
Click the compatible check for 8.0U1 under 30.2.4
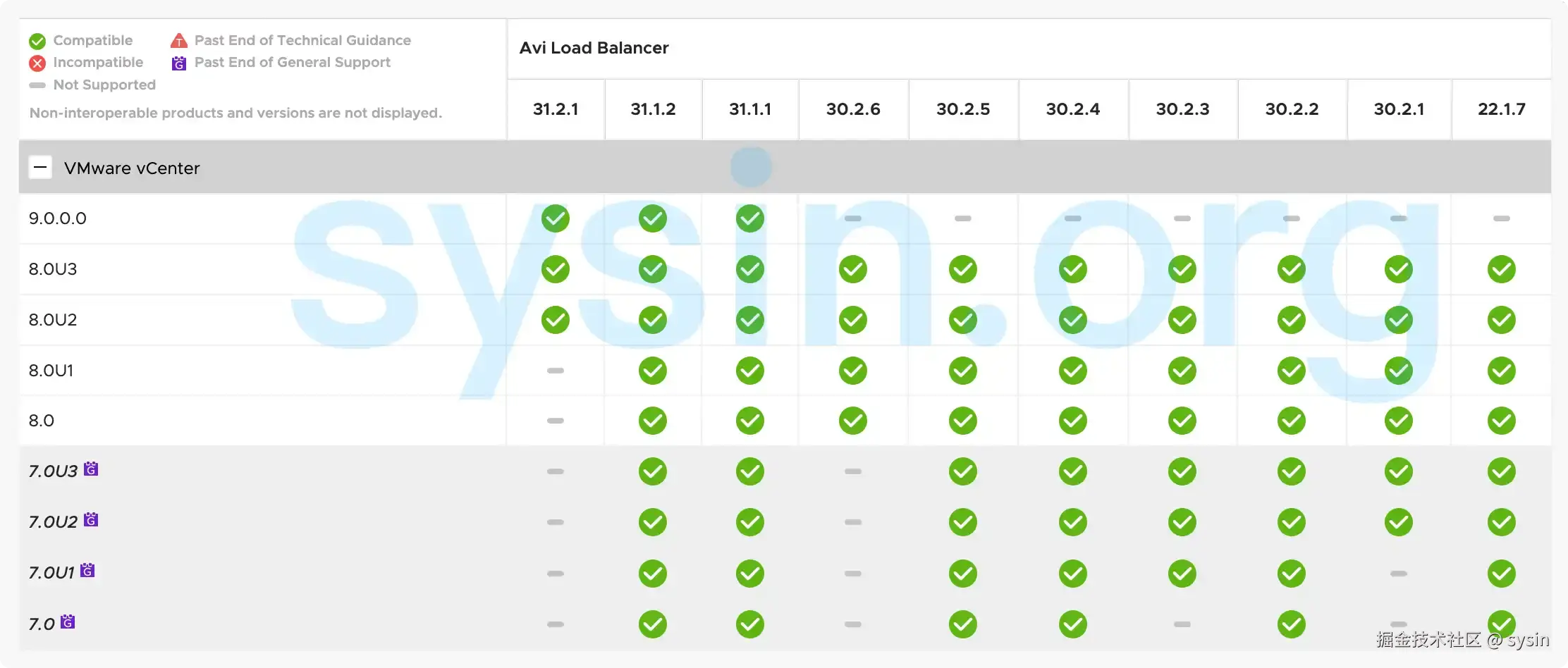click(1073, 371)
